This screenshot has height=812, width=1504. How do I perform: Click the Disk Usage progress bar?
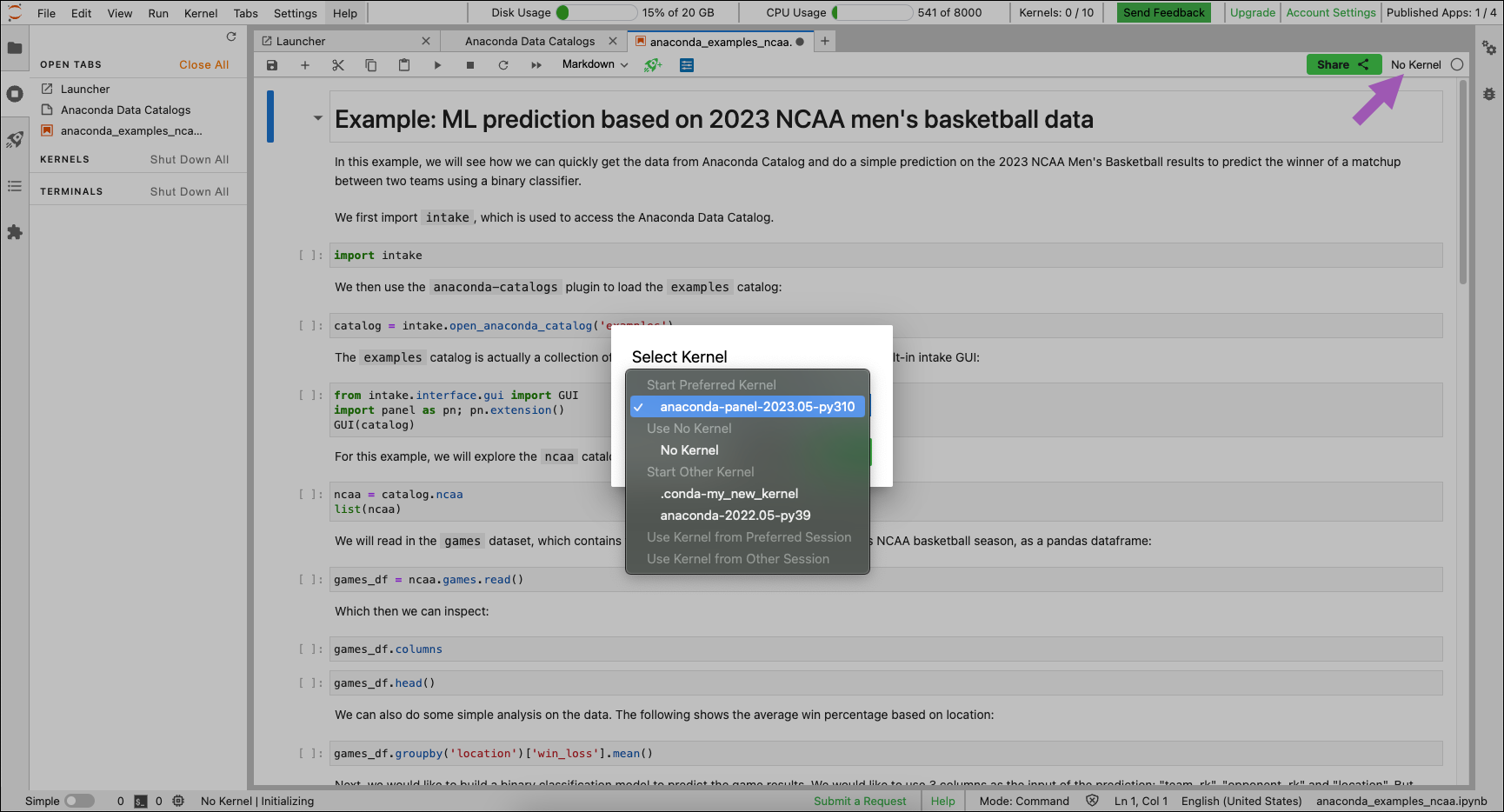pos(596,12)
